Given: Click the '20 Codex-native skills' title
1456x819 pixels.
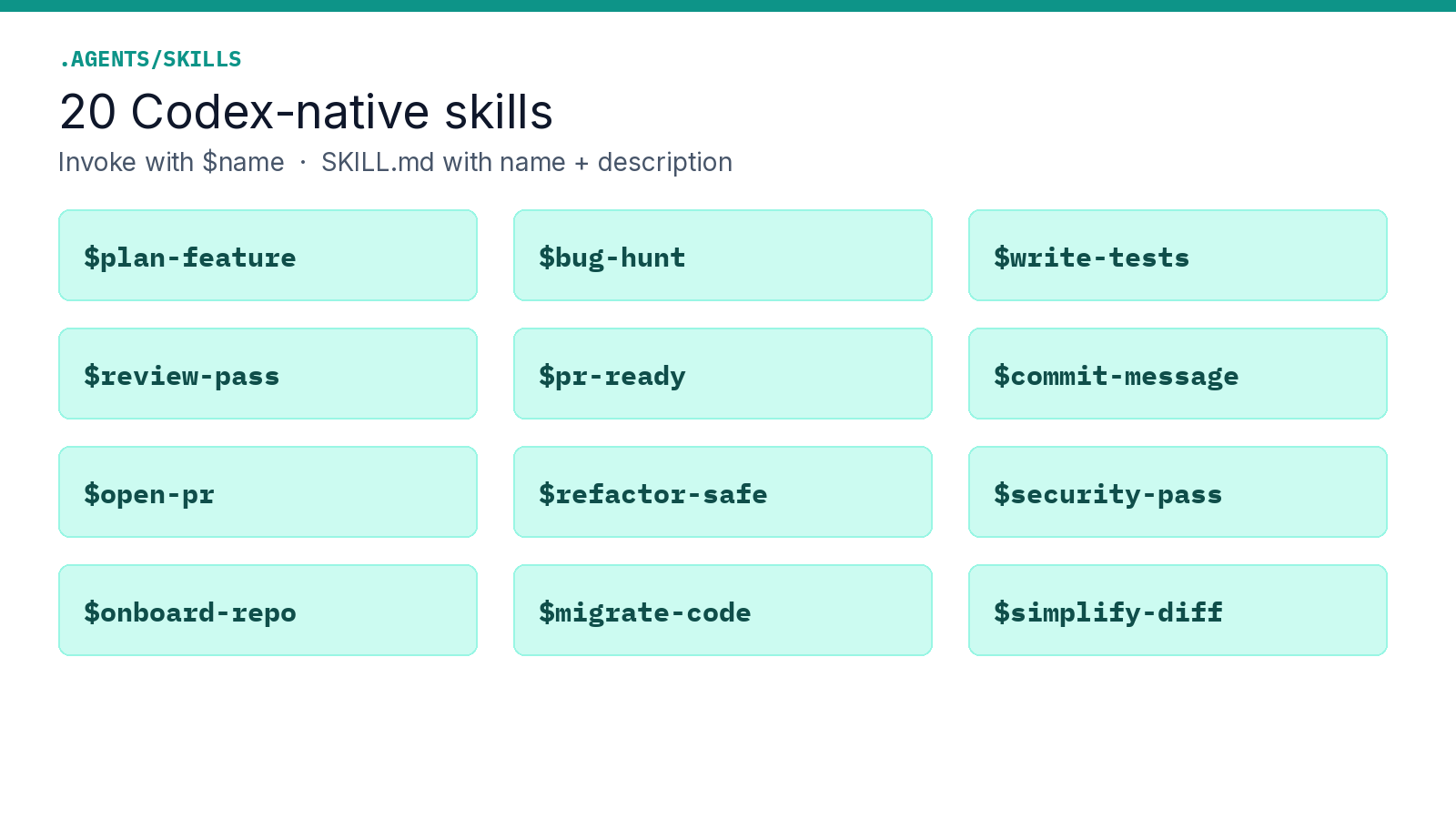Looking at the screenshot, I should coord(306,112).
